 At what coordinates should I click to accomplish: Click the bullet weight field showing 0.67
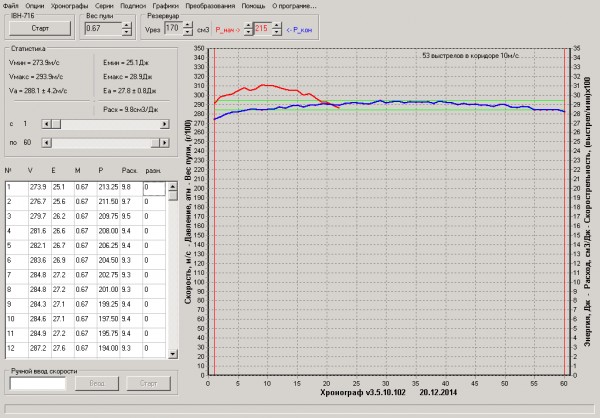pos(103,29)
